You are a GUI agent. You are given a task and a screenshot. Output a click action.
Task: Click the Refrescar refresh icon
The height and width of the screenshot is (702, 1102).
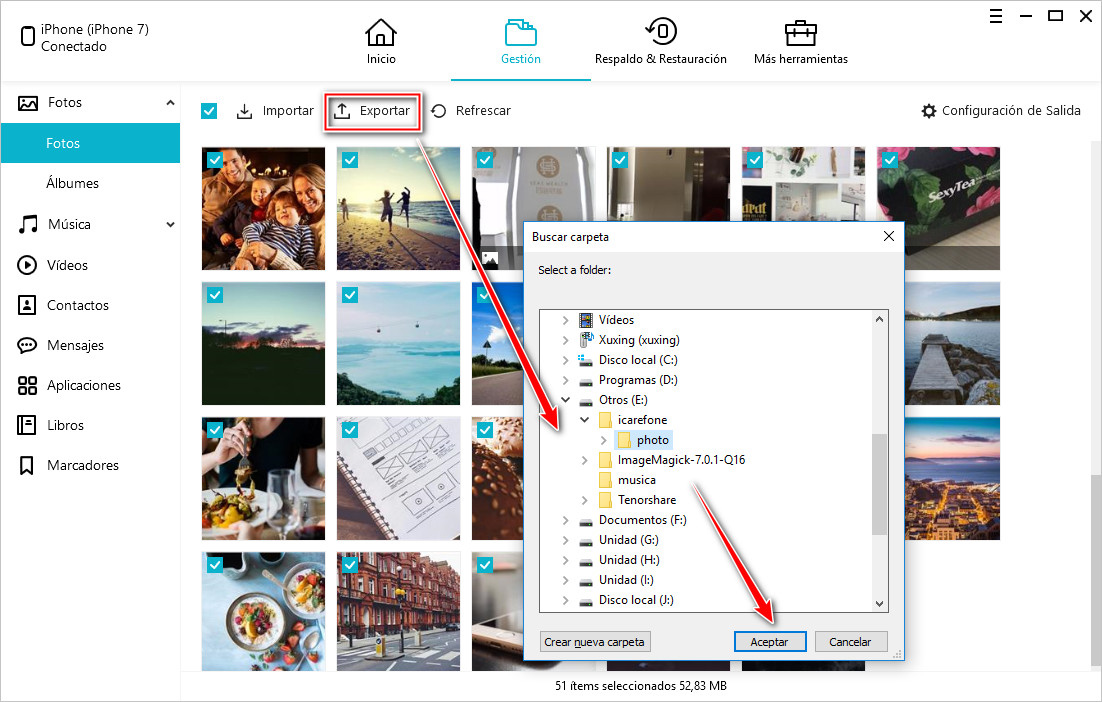click(x=439, y=111)
